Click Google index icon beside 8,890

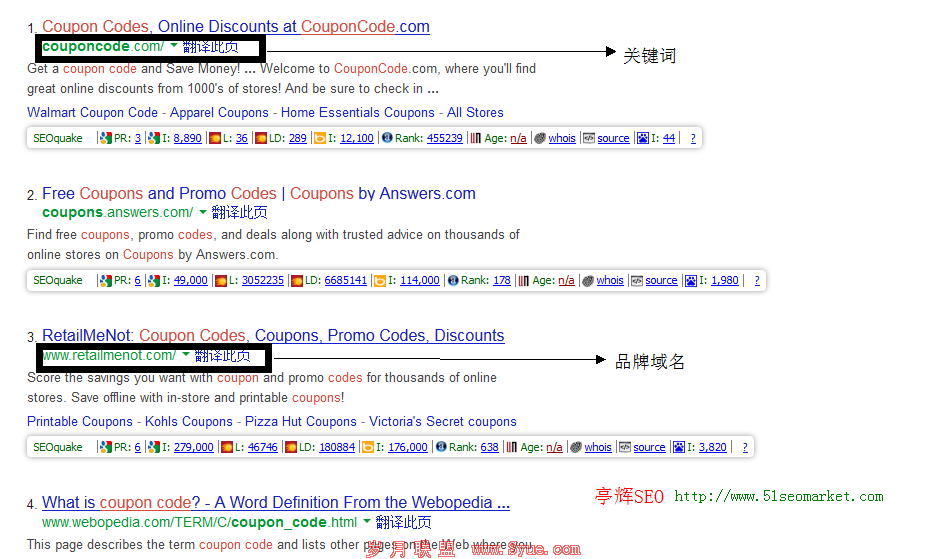(x=154, y=138)
